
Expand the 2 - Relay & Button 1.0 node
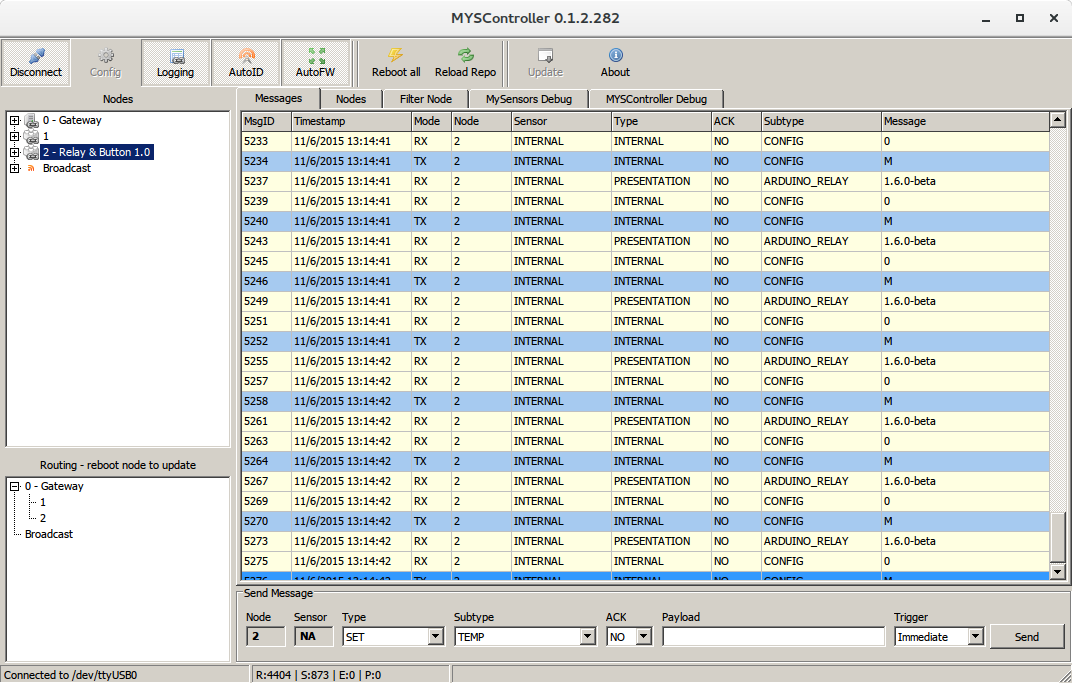[14, 152]
